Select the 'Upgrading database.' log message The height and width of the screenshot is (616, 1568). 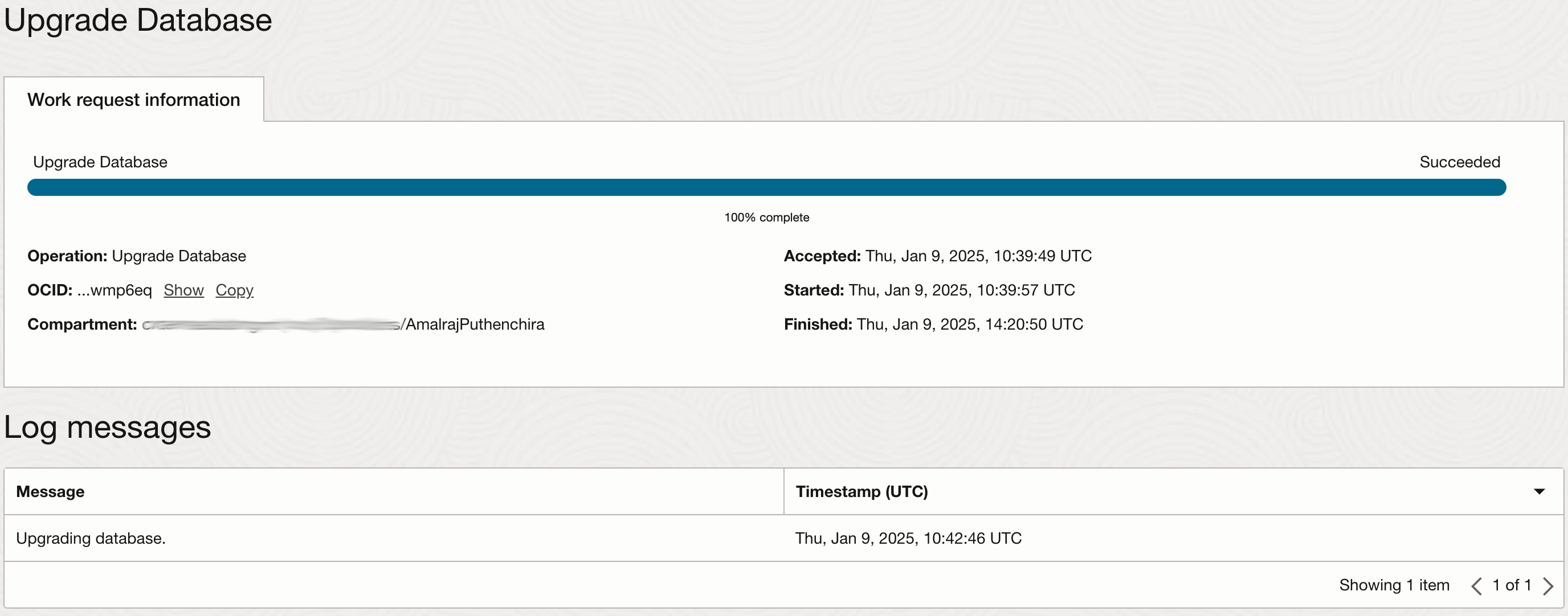(x=91, y=538)
